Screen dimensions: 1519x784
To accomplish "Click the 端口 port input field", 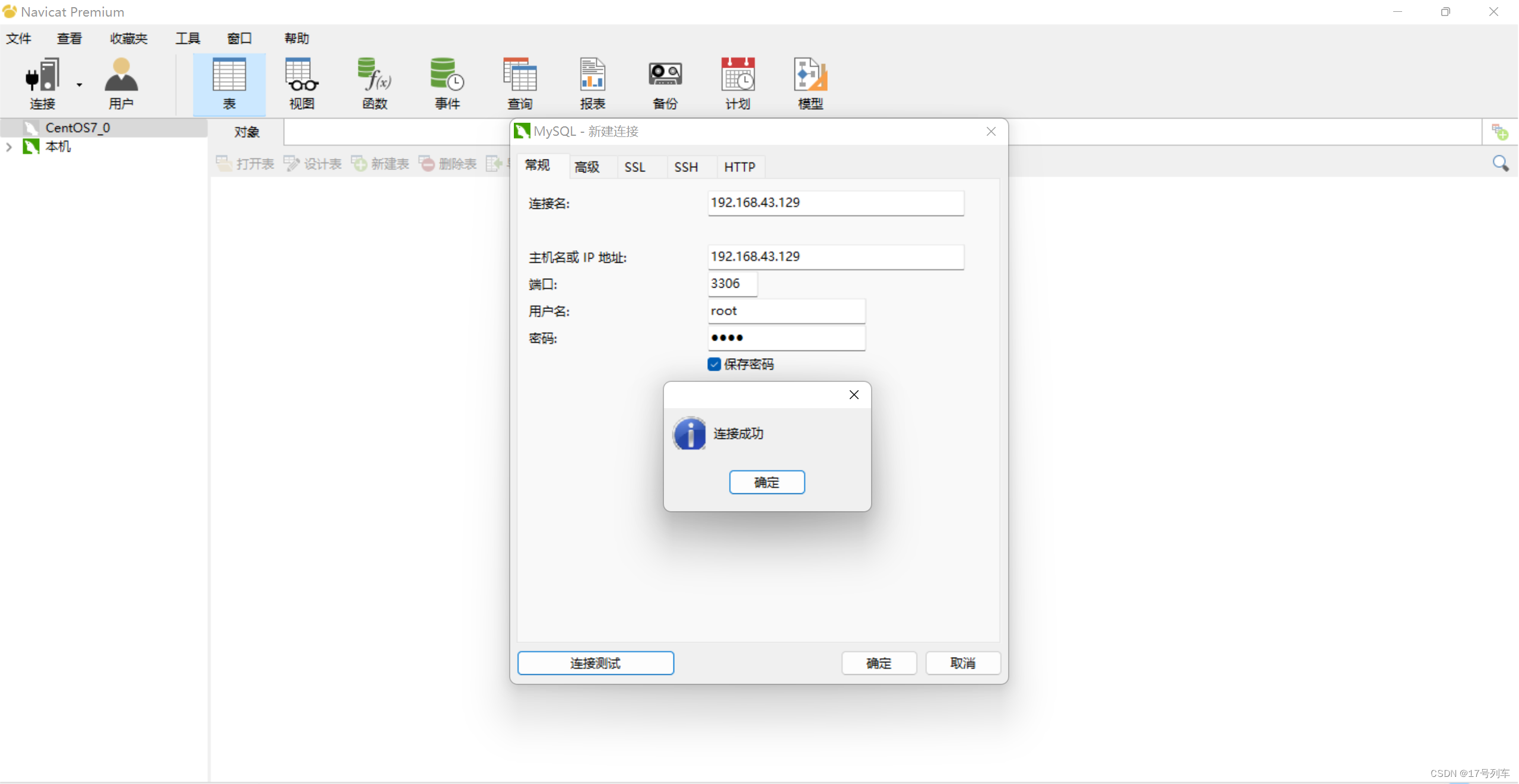I will pyautogui.click(x=732, y=283).
